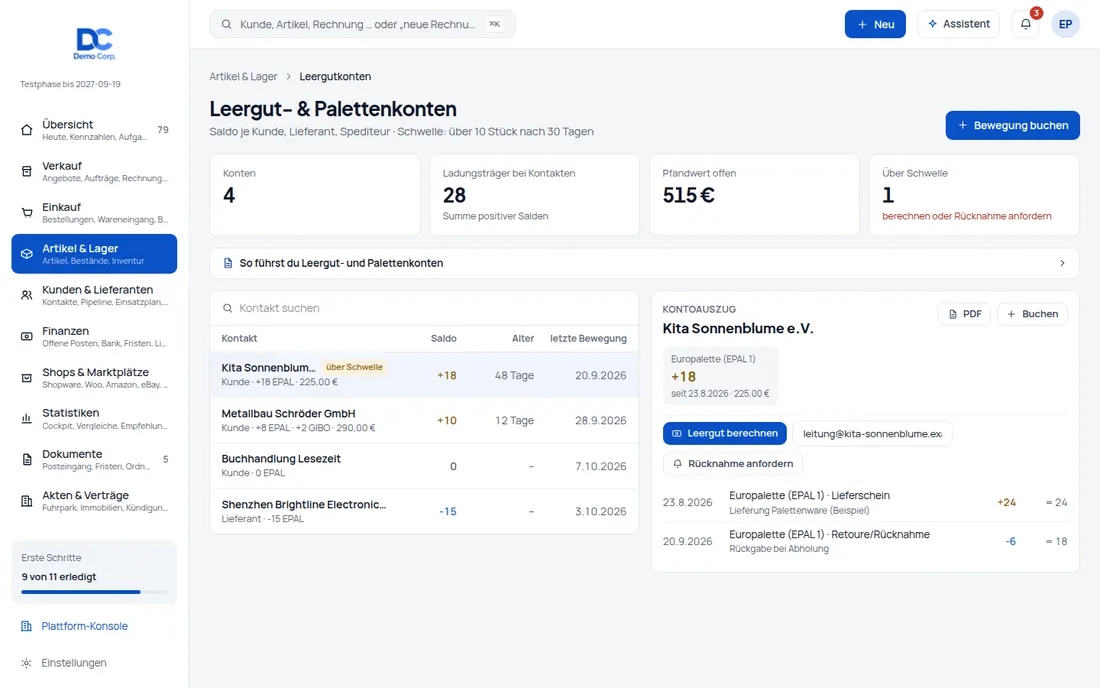
Task: Click the Akten & Verträge building icon
Action: point(27,501)
